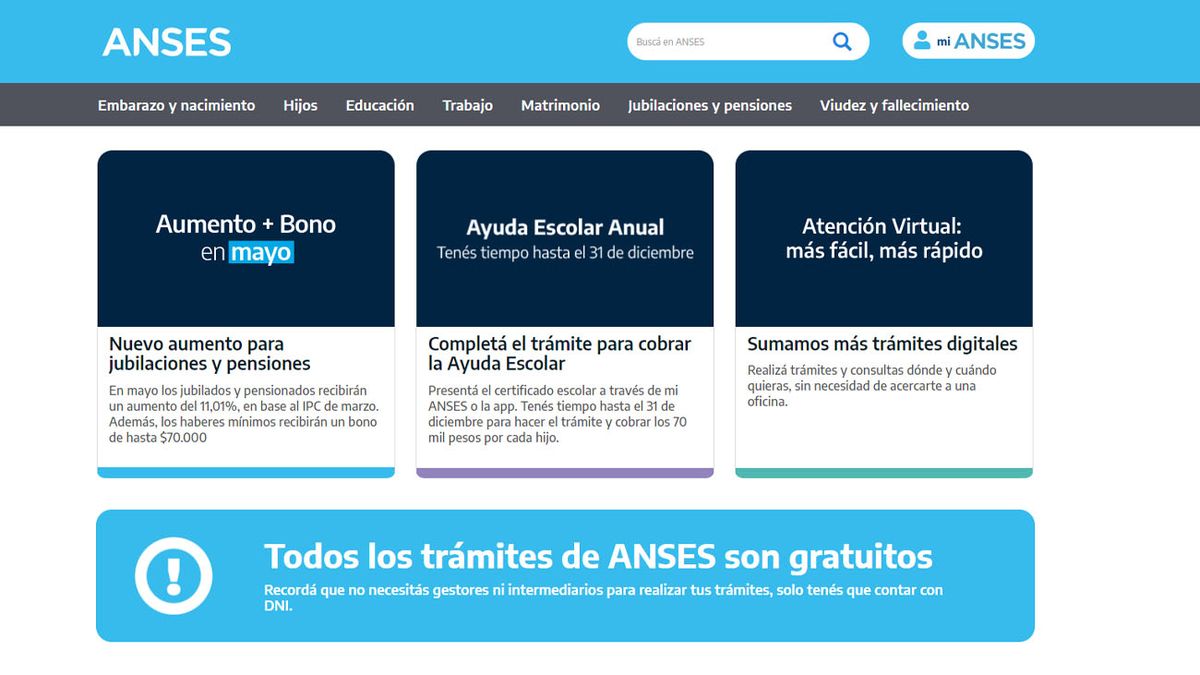Open the mi ANSES login button
Viewport: 1200px width, 675px height.
point(968,41)
